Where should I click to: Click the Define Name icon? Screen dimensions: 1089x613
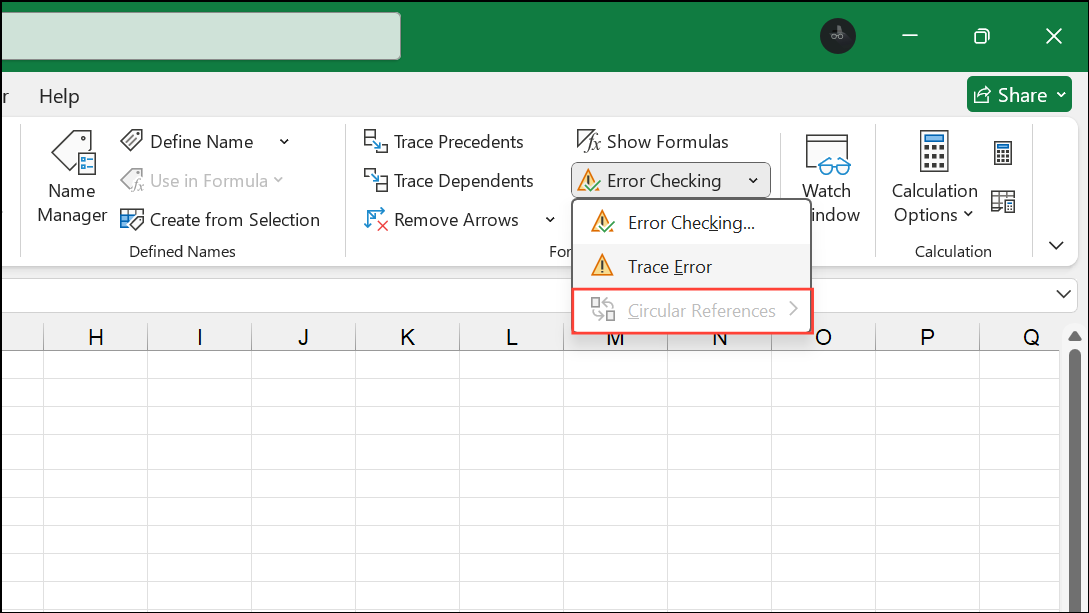134,140
